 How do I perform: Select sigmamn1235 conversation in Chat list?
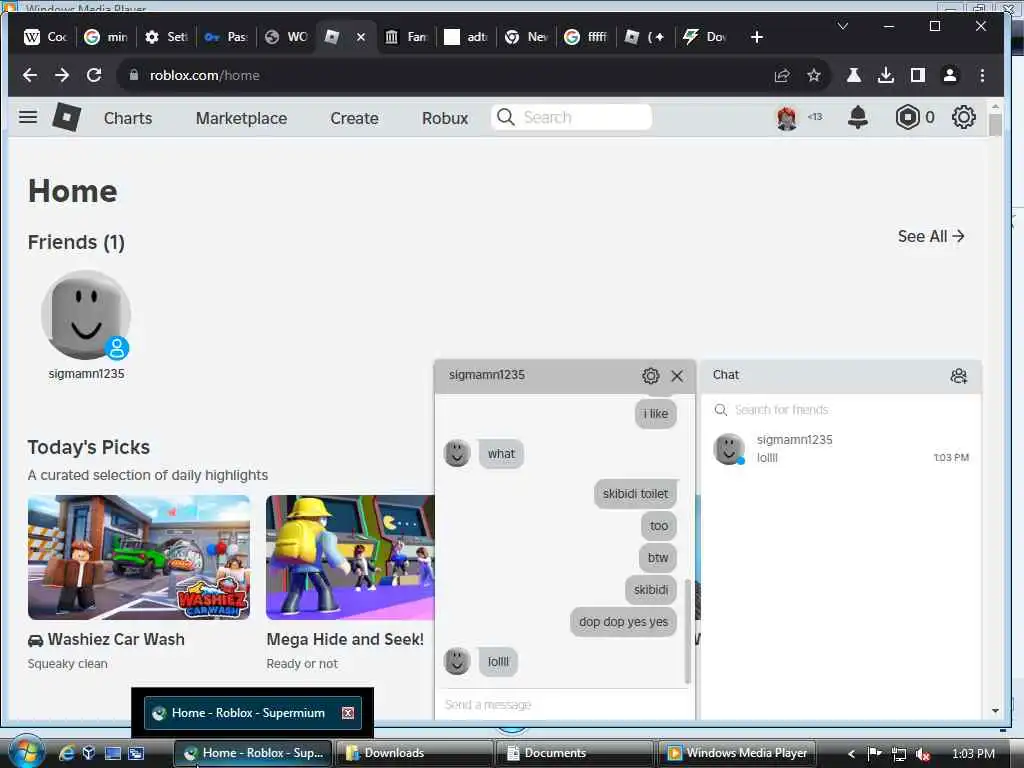point(840,449)
